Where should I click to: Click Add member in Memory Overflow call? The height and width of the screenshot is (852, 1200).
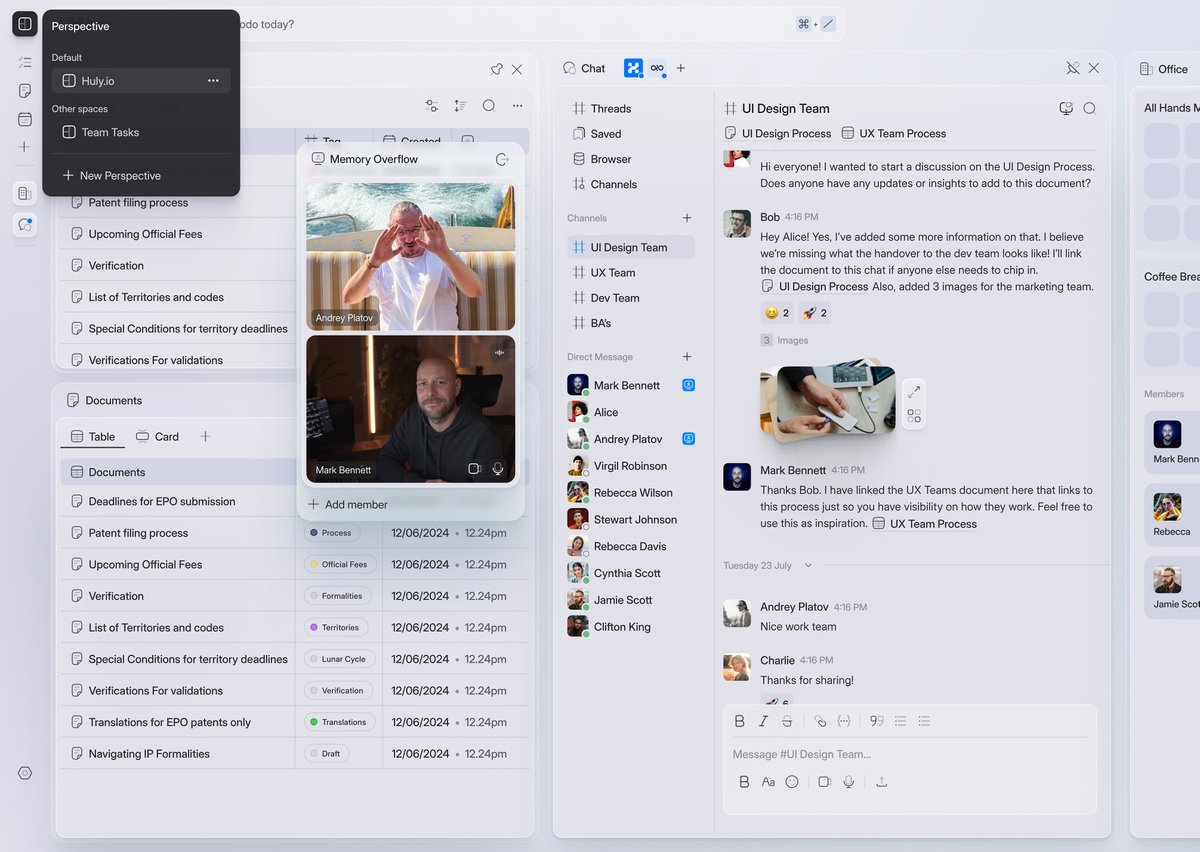(x=347, y=505)
